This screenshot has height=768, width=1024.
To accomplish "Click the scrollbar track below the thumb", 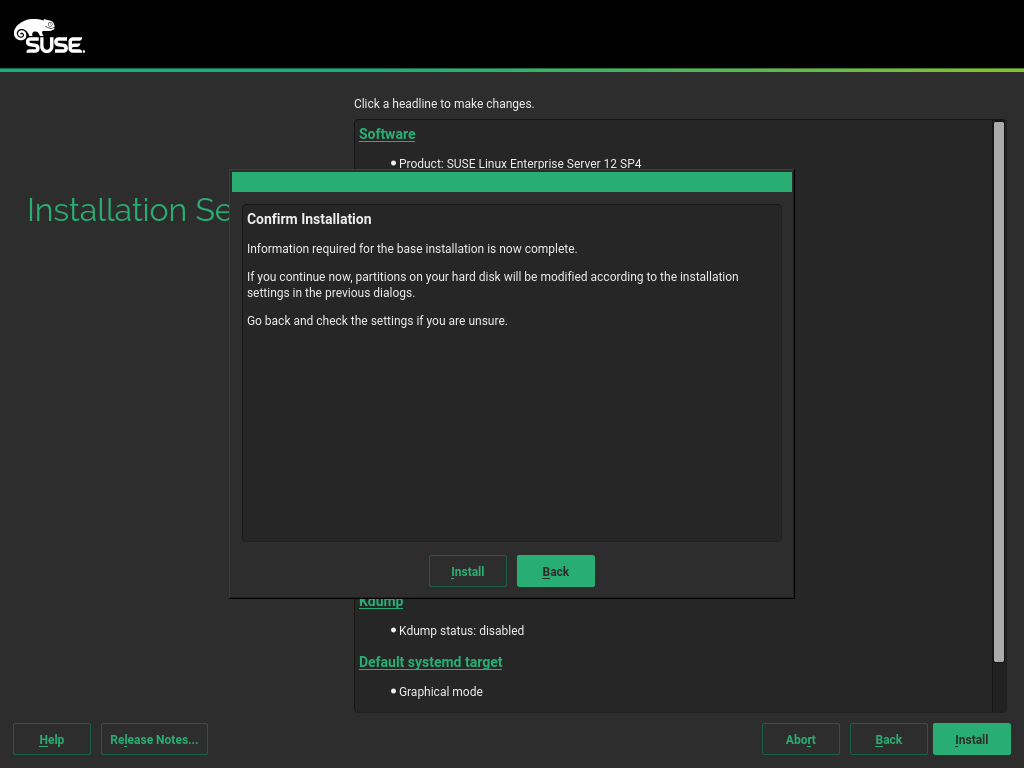I will 998,686.
